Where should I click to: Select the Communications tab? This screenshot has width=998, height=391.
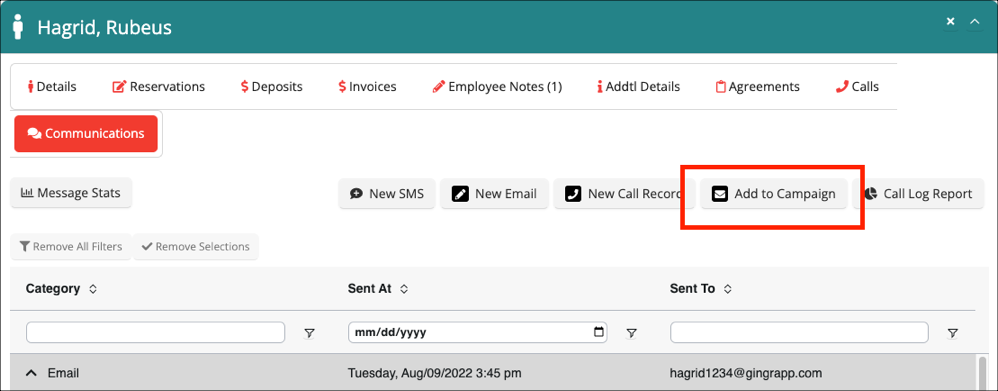[86, 134]
